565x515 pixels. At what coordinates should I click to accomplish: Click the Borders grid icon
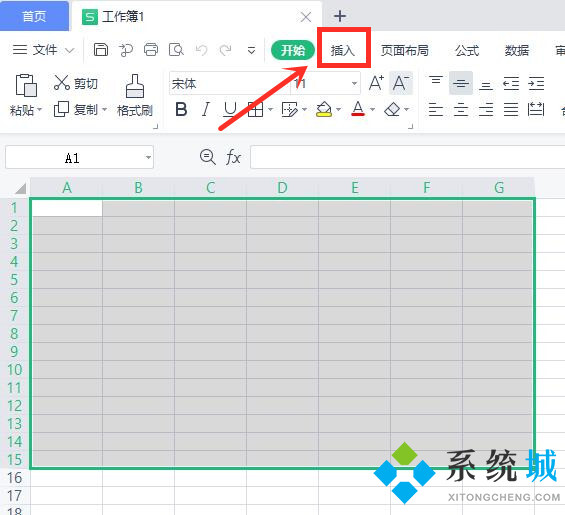(255, 109)
